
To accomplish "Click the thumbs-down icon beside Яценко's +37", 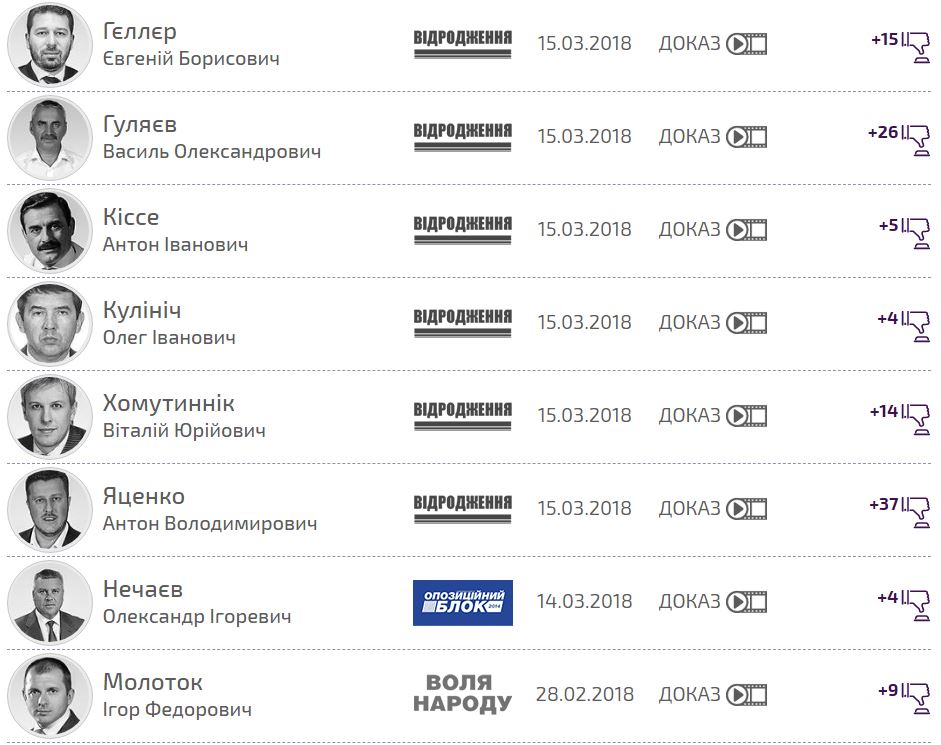I will click(920, 512).
